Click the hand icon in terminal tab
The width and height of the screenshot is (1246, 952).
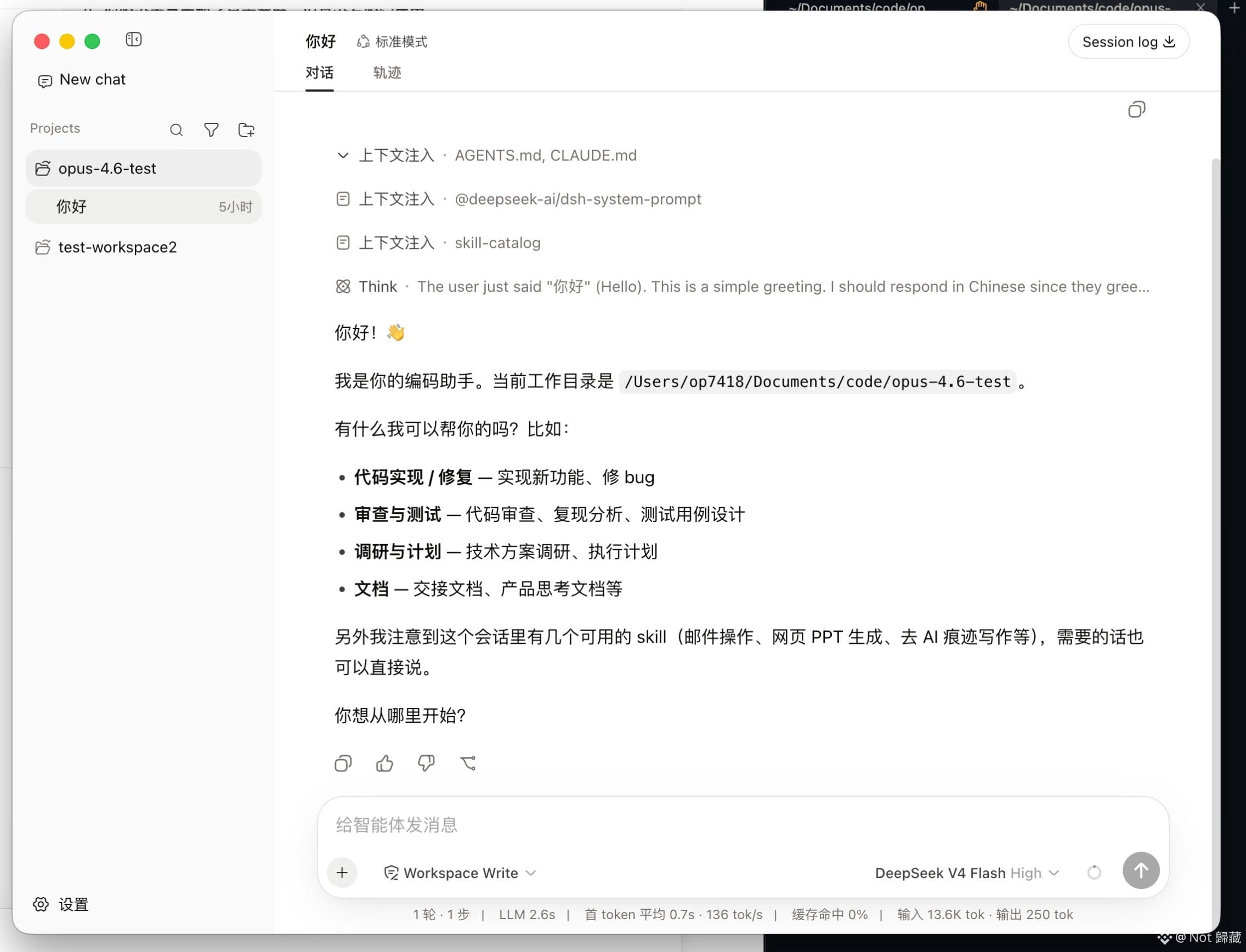[980, 7]
